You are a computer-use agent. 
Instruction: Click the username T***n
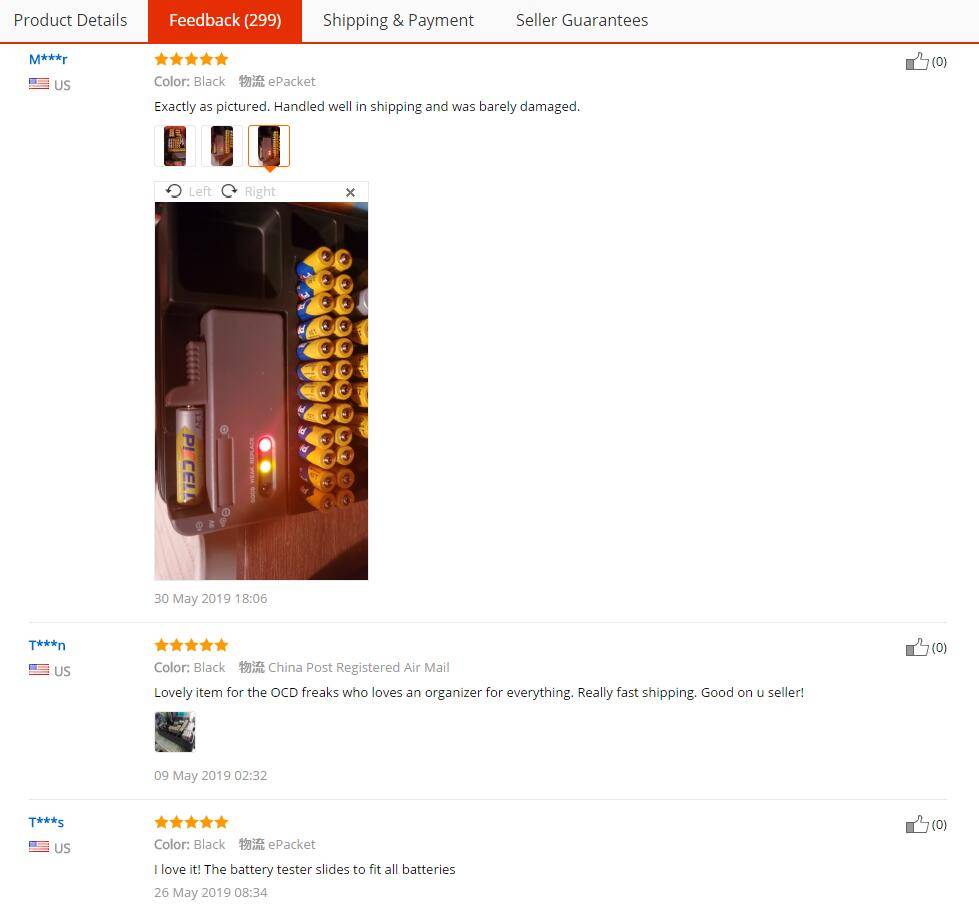[x=47, y=645]
